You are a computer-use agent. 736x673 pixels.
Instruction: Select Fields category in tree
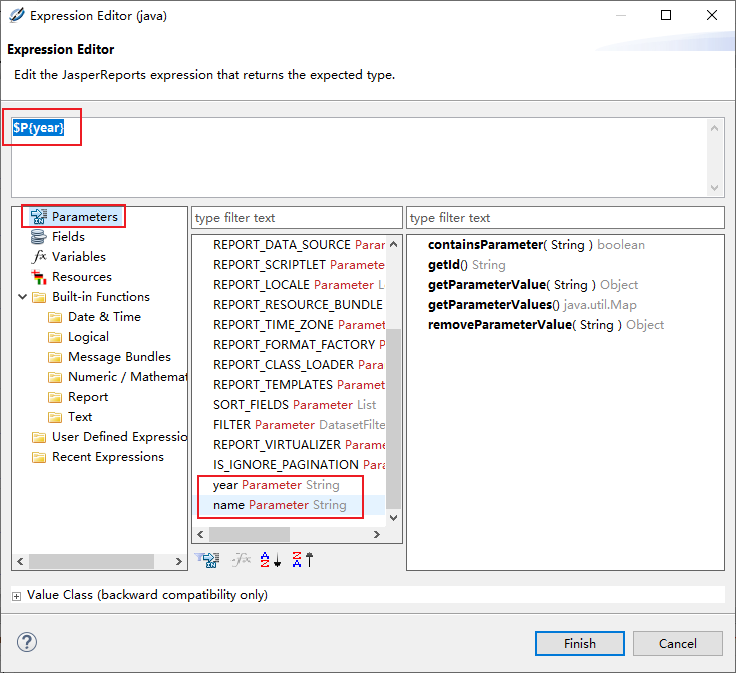(68, 237)
